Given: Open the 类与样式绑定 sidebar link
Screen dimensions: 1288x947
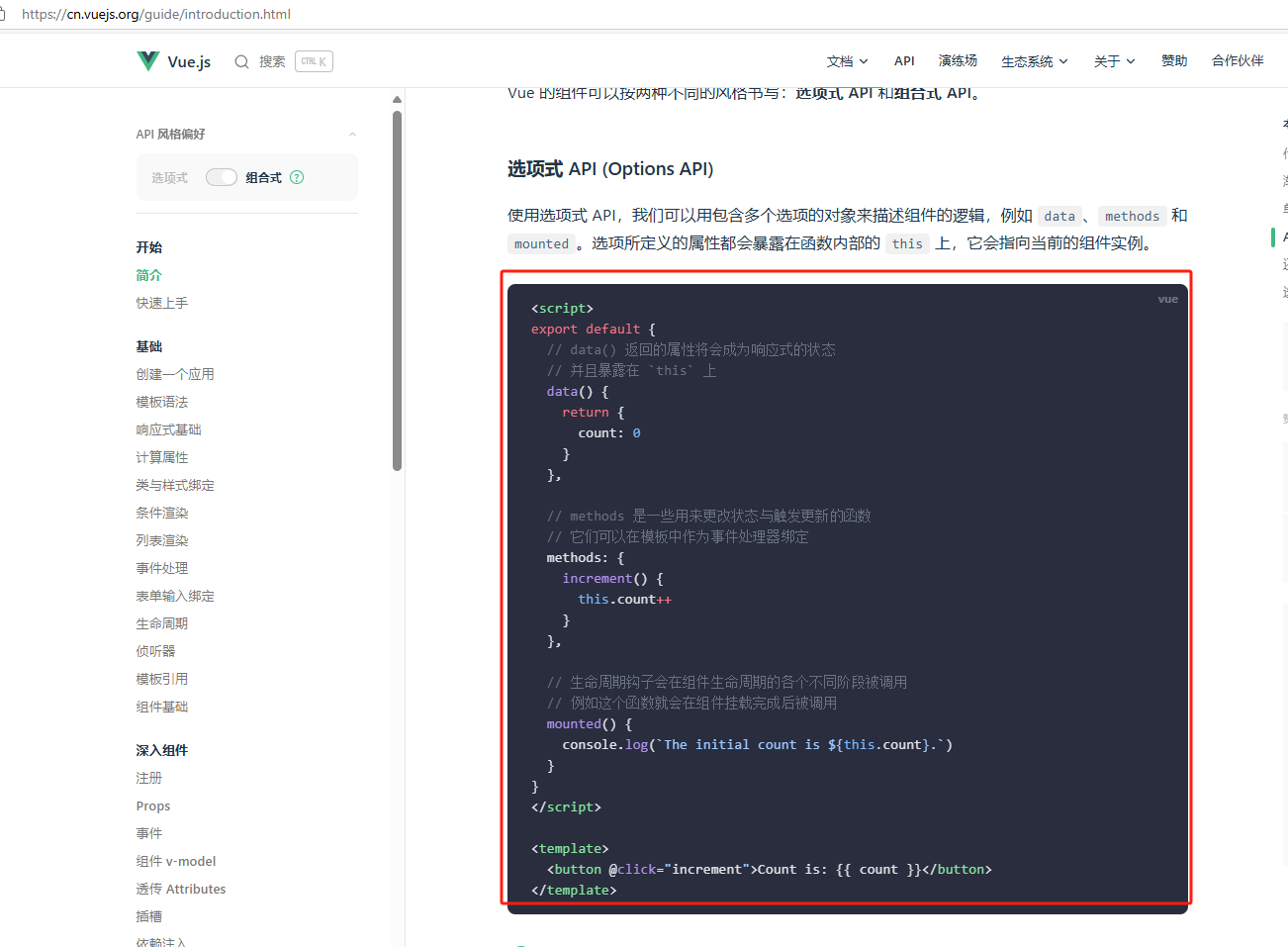Looking at the screenshot, I should click(175, 485).
